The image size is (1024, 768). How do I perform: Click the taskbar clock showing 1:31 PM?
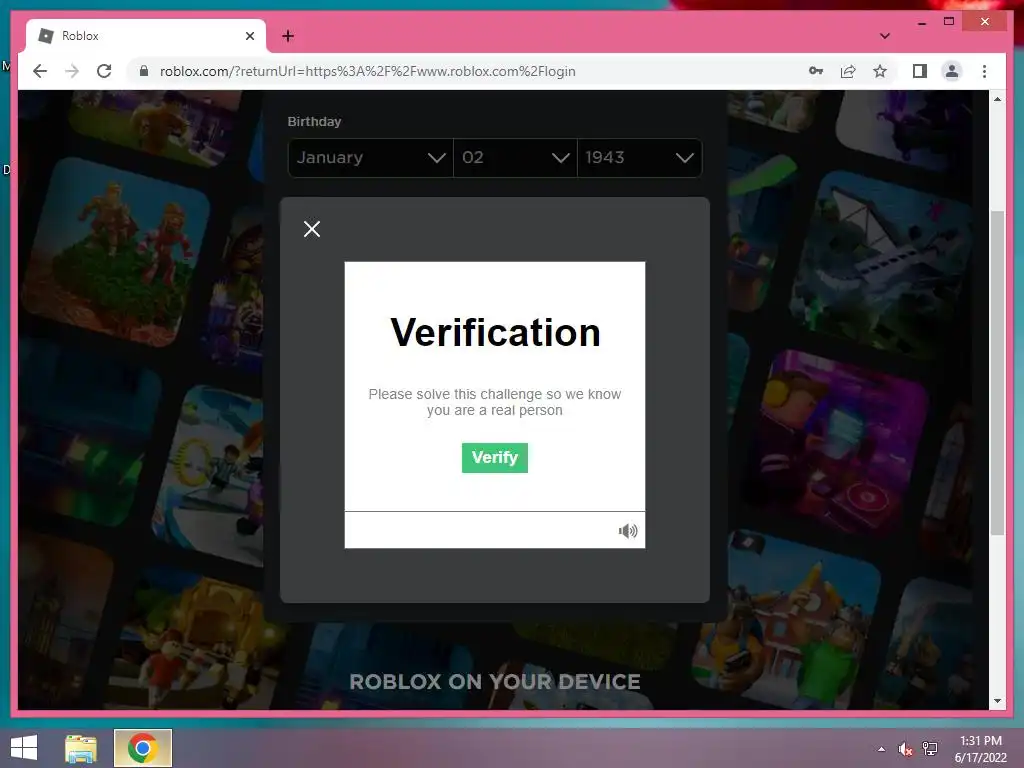pos(980,749)
